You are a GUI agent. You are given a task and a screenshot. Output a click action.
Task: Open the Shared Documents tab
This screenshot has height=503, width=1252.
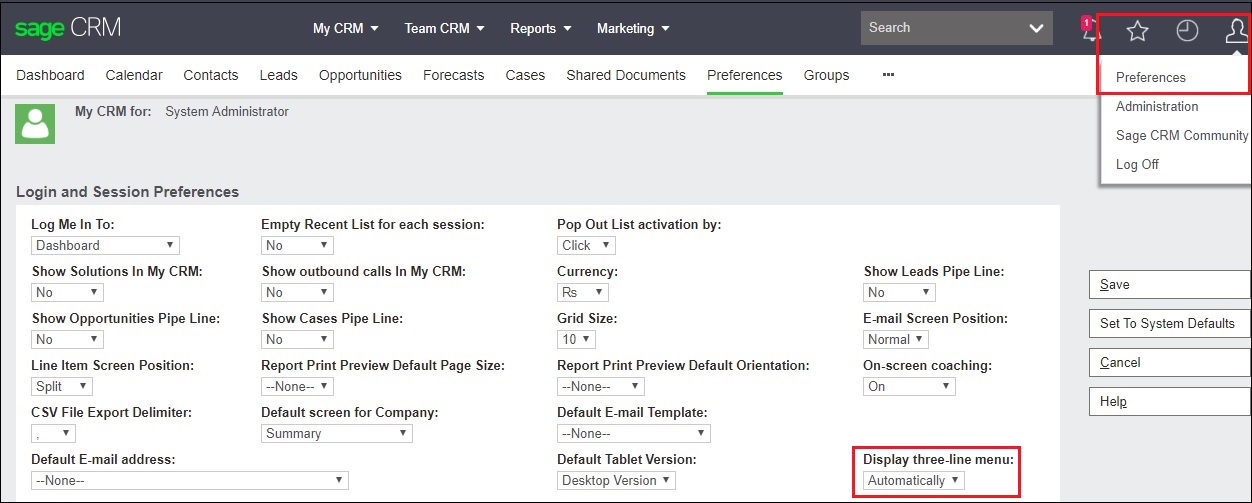(626, 75)
